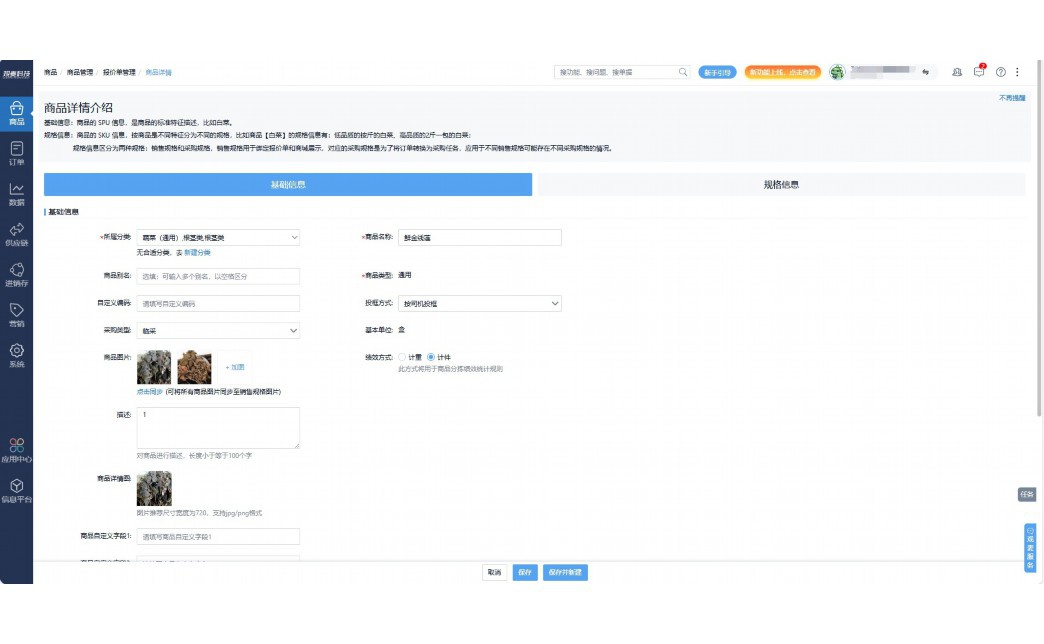The width and height of the screenshot is (1044, 644).
Task: Click the 商品别名 input field
Action: point(217,276)
